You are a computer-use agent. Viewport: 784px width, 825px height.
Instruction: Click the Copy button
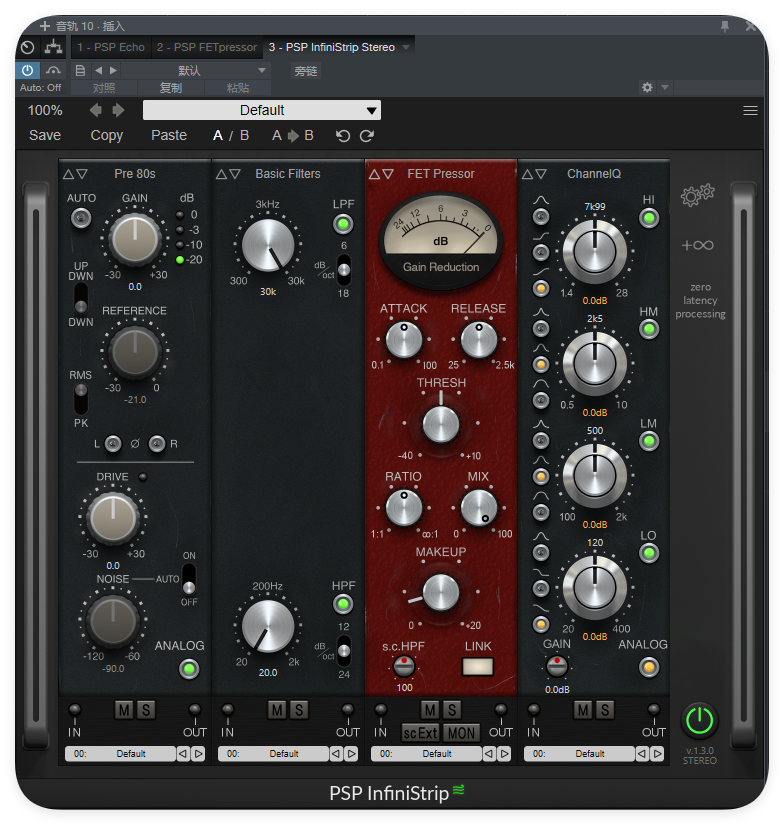tap(106, 136)
